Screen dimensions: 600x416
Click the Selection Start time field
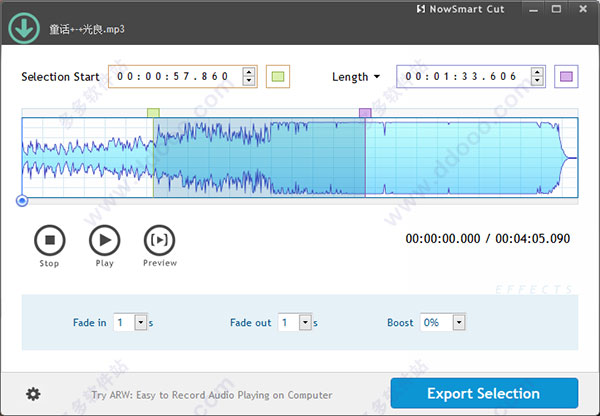(183, 77)
